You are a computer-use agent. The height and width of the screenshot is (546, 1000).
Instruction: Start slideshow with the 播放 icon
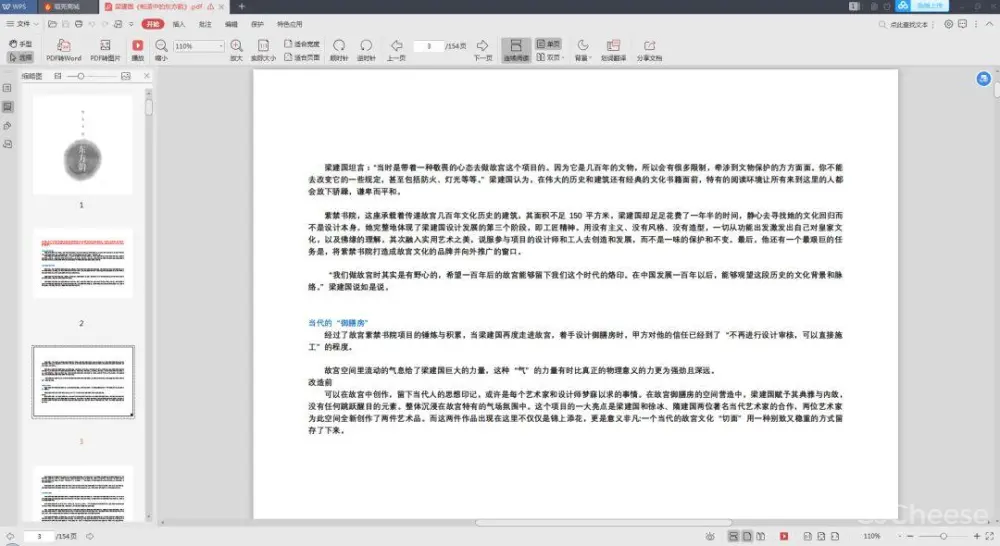click(137, 46)
